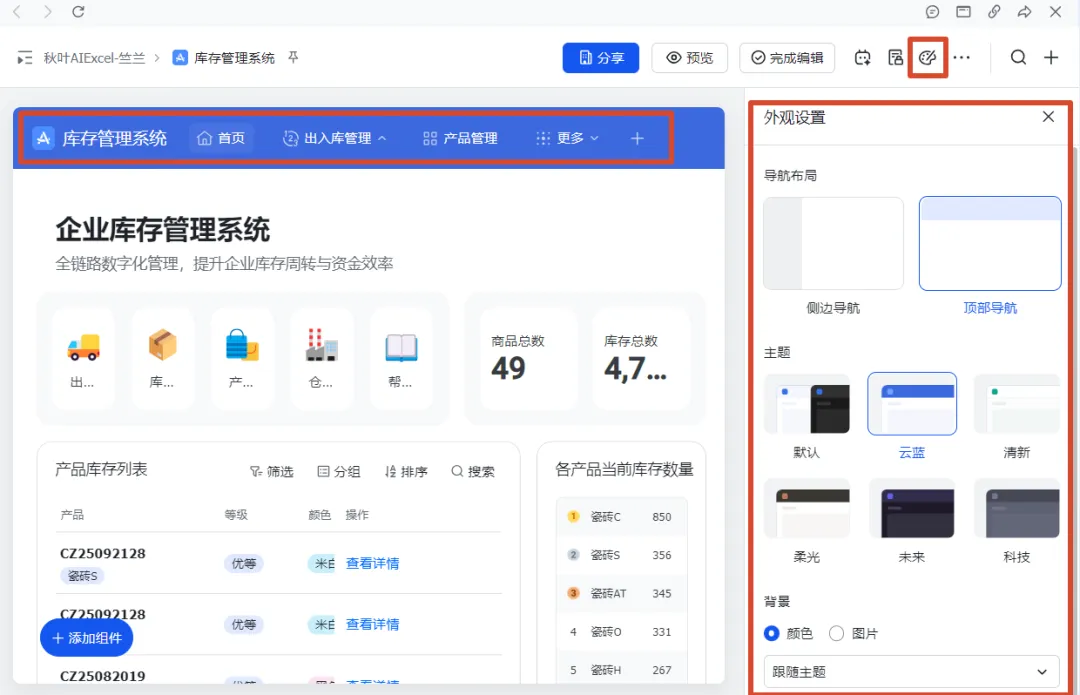1080x695 pixels.
Task: Click the plus icon next to search
Action: coord(1051,58)
